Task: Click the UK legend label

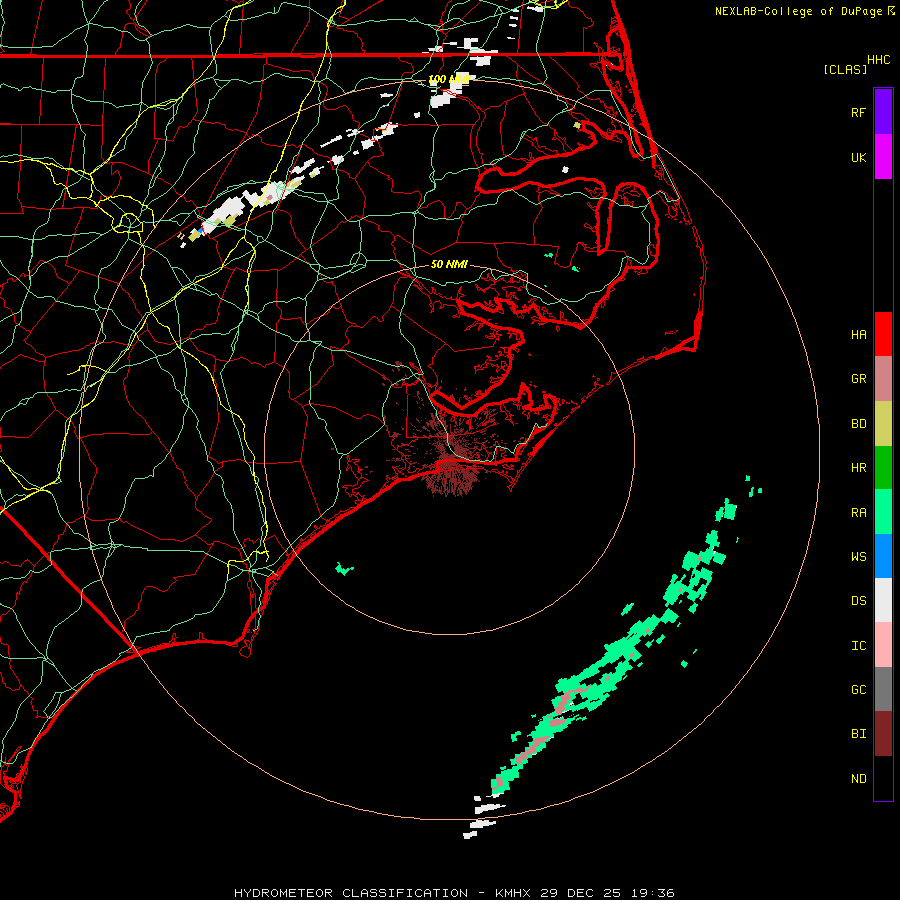Action: click(x=858, y=158)
